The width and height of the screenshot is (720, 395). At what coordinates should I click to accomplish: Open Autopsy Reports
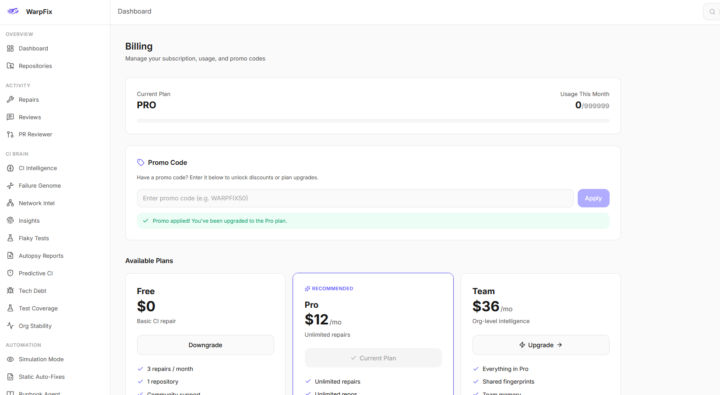pyautogui.click(x=41, y=255)
